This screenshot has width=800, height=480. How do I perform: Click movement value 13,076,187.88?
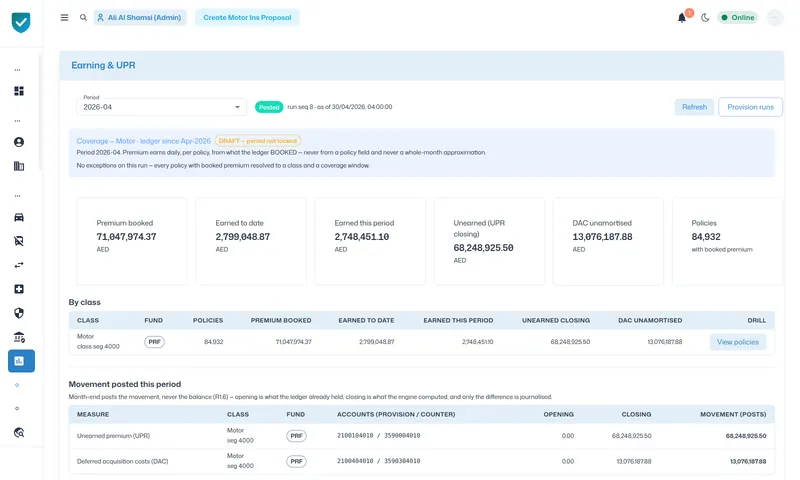click(748, 462)
